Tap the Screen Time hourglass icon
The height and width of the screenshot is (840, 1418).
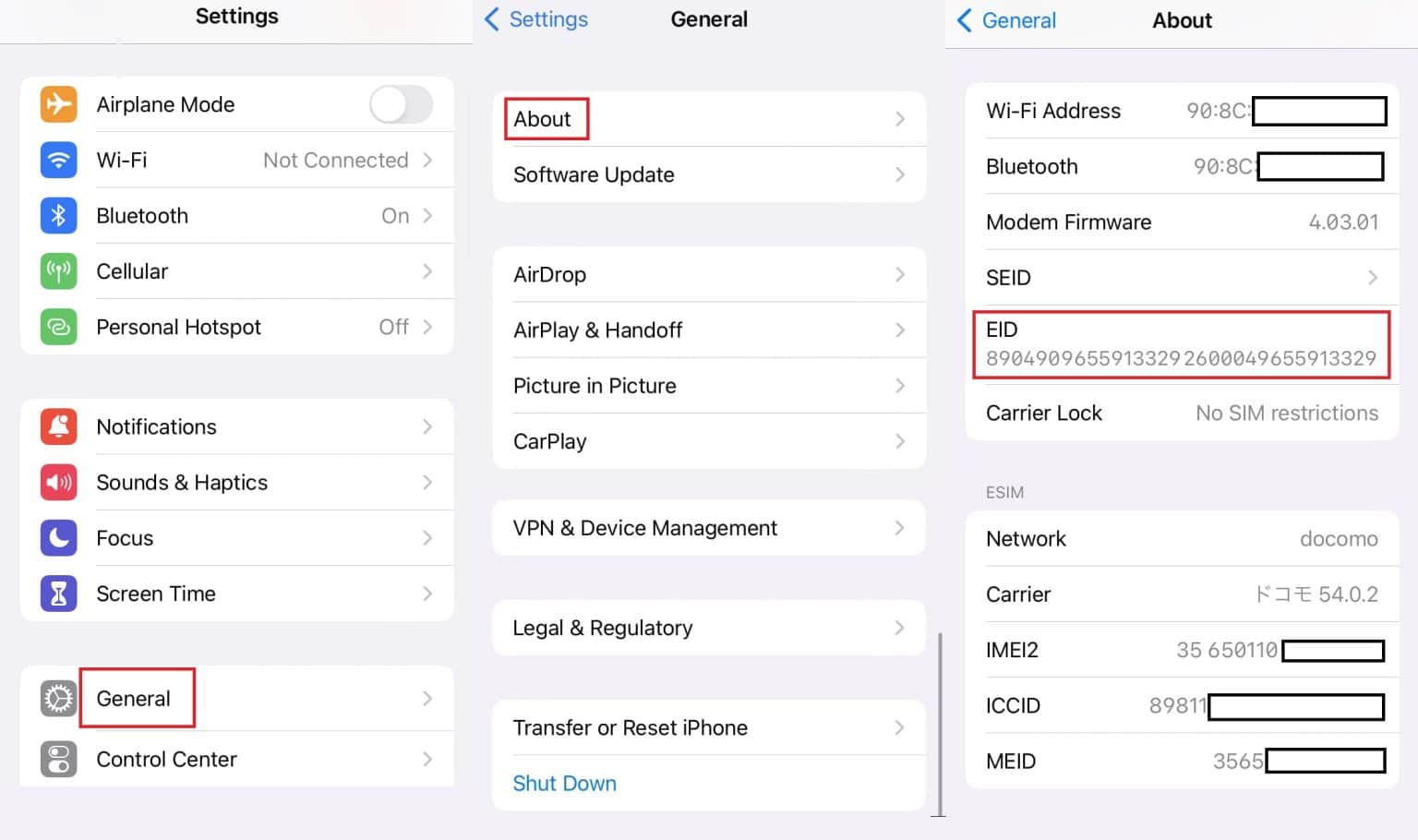tap(58, 594)
